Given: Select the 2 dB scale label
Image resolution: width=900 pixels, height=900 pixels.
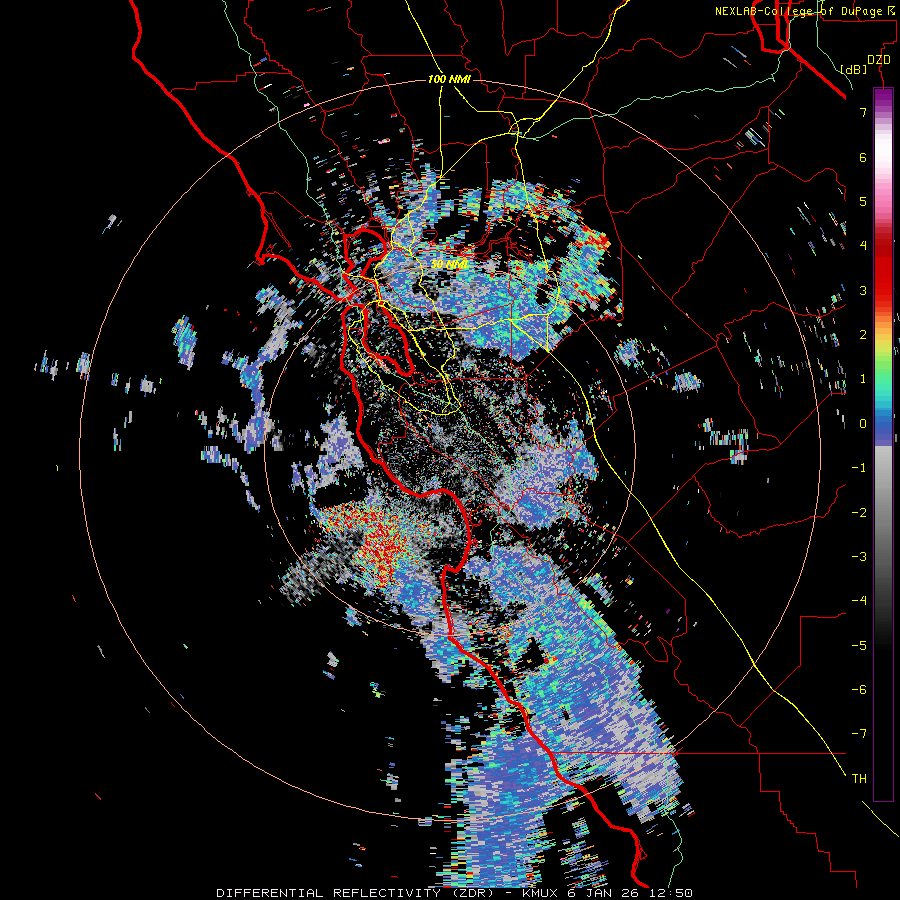Looking at the screenshot, I should (863, 335).
